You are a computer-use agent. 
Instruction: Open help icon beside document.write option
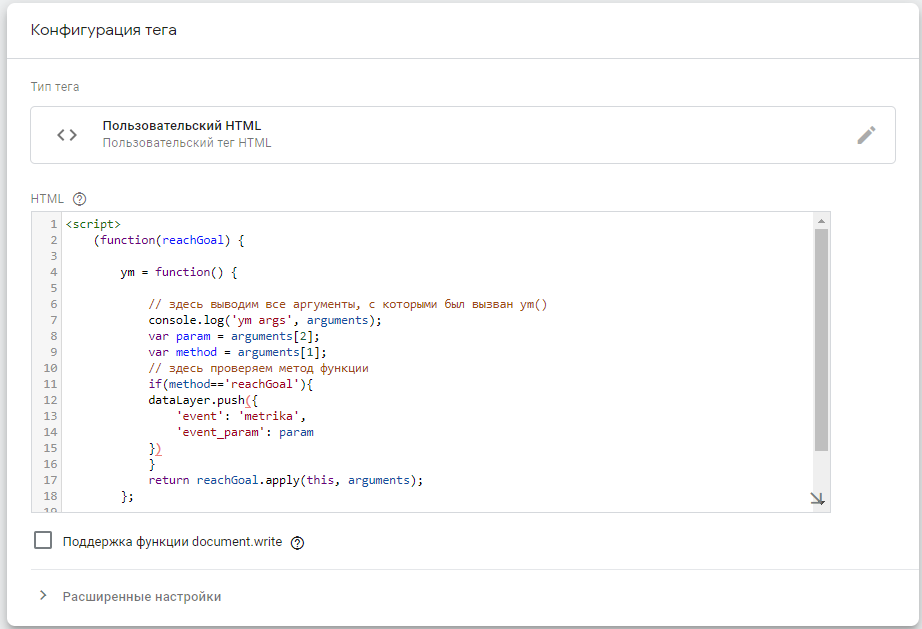click(x=297, y=543)
